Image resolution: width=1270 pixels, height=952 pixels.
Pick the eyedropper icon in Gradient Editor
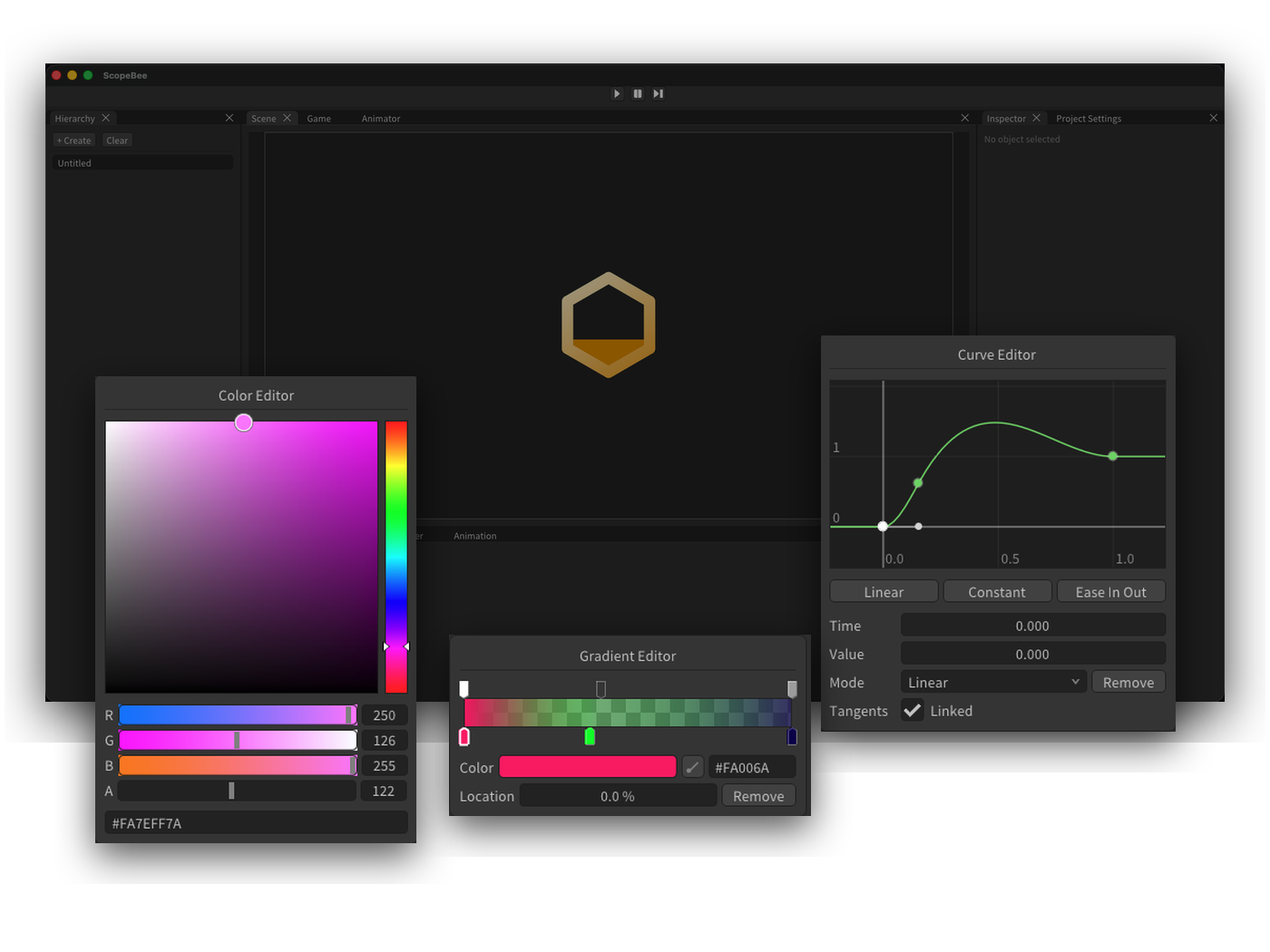[693, 767]
